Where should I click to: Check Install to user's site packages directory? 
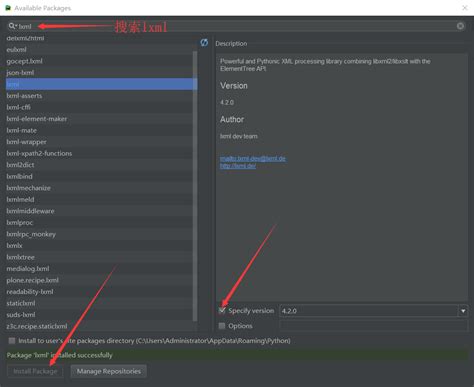(12, 341)
